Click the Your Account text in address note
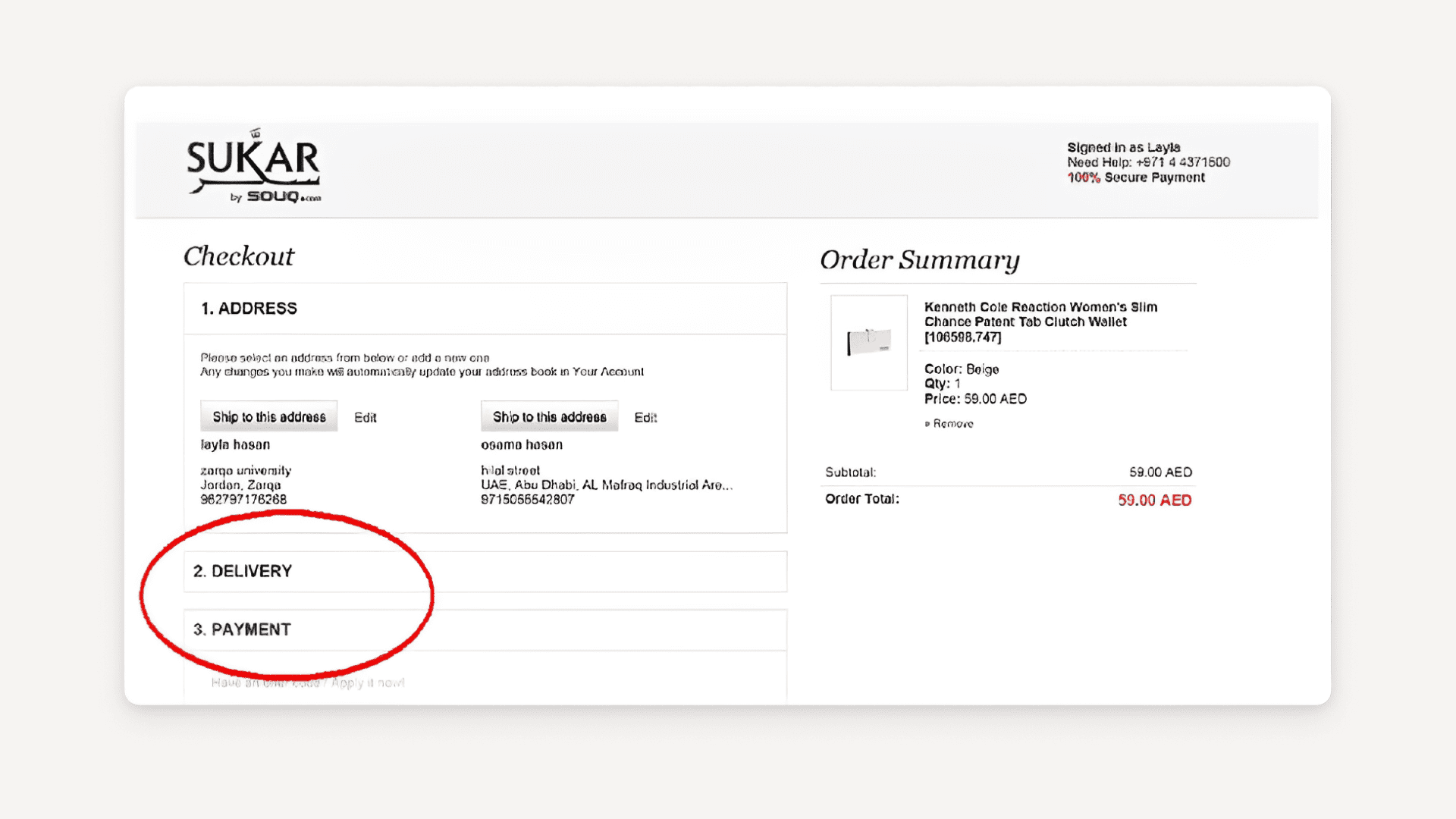The image size is (1456, 819). click(607, 372)
